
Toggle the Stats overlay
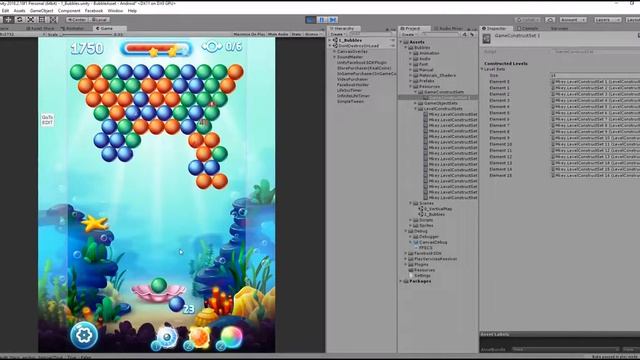tap(296, 34)
